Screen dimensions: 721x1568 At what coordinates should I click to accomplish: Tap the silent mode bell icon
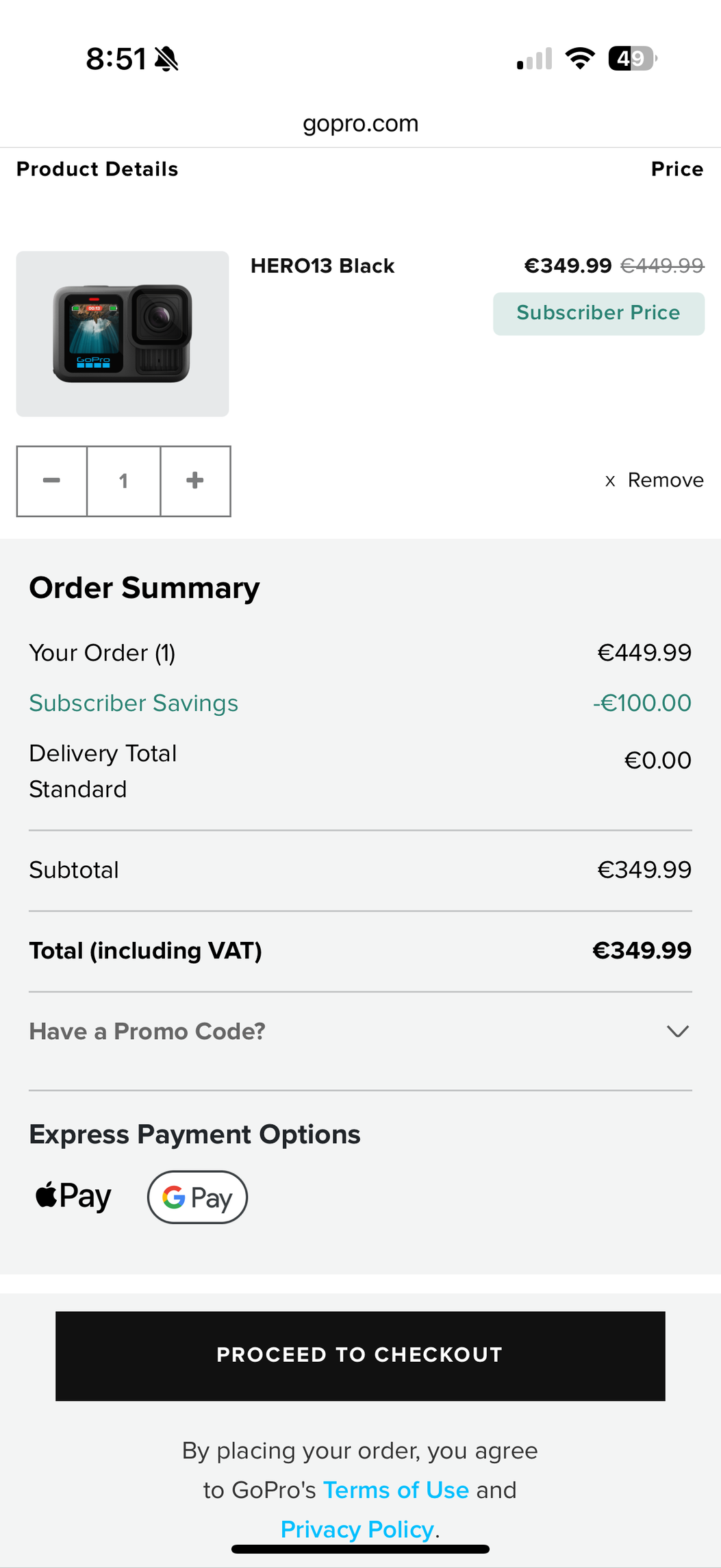[x=166, y=59]
